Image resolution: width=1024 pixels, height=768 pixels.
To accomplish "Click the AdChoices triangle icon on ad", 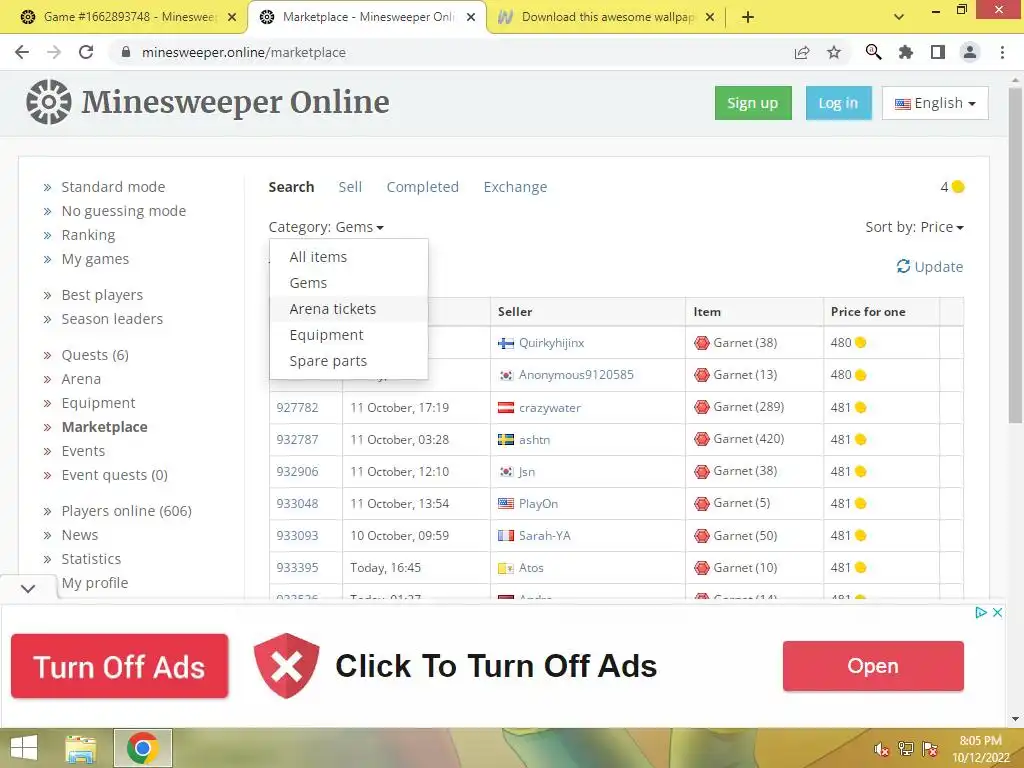I will (980, 612).
